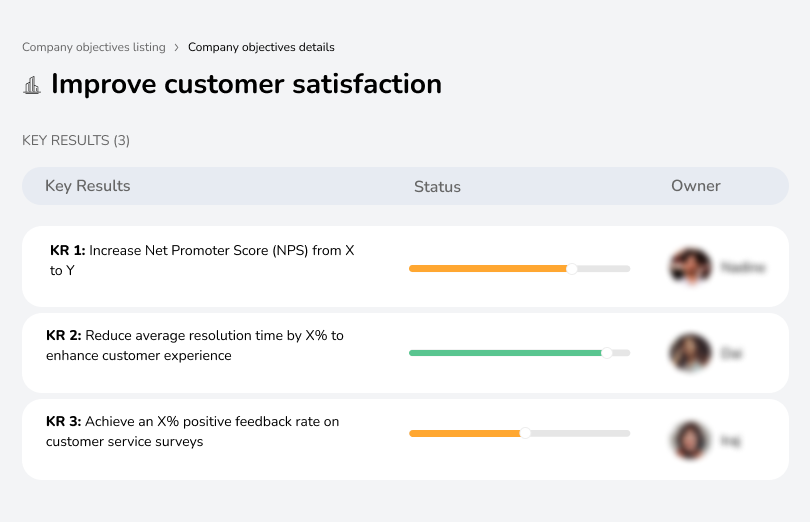Click the Status column header
Screen dimensions: 810x522
pyautogui.click(x=437, y=187)
